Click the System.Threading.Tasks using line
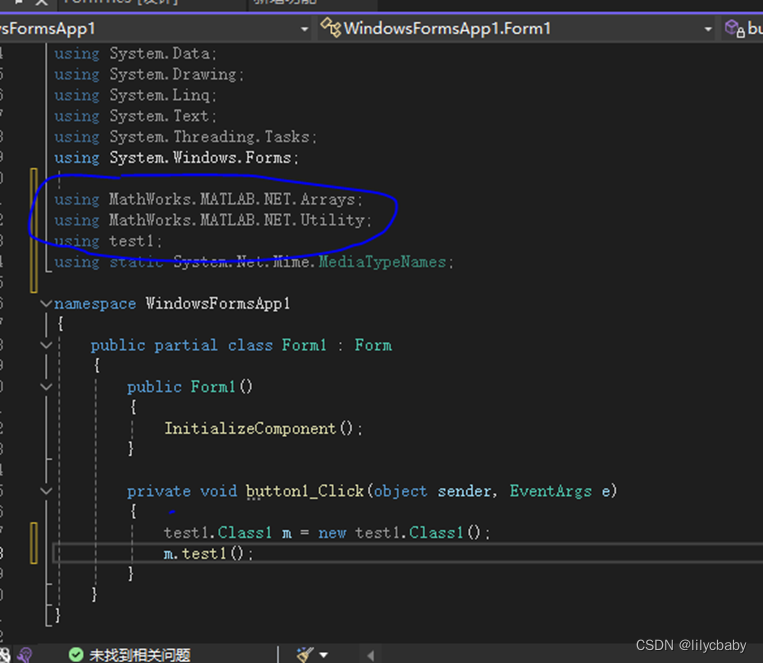Viewport: 763px width, 663px height. coord(185,137)
